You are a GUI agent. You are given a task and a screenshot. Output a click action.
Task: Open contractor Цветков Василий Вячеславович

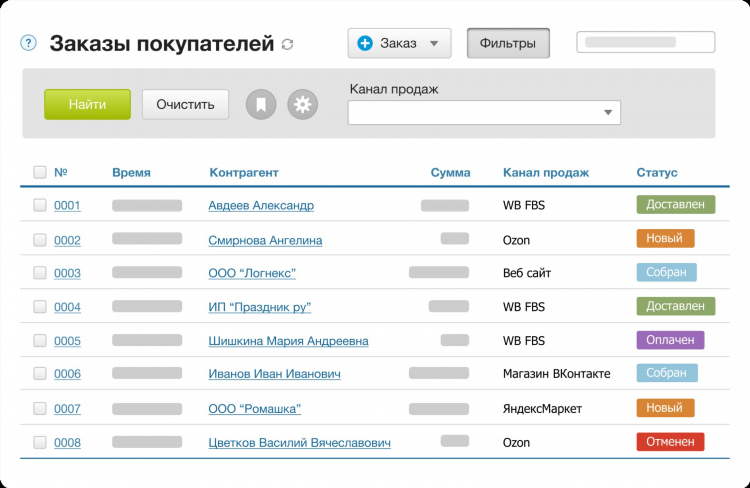[299, 443]
